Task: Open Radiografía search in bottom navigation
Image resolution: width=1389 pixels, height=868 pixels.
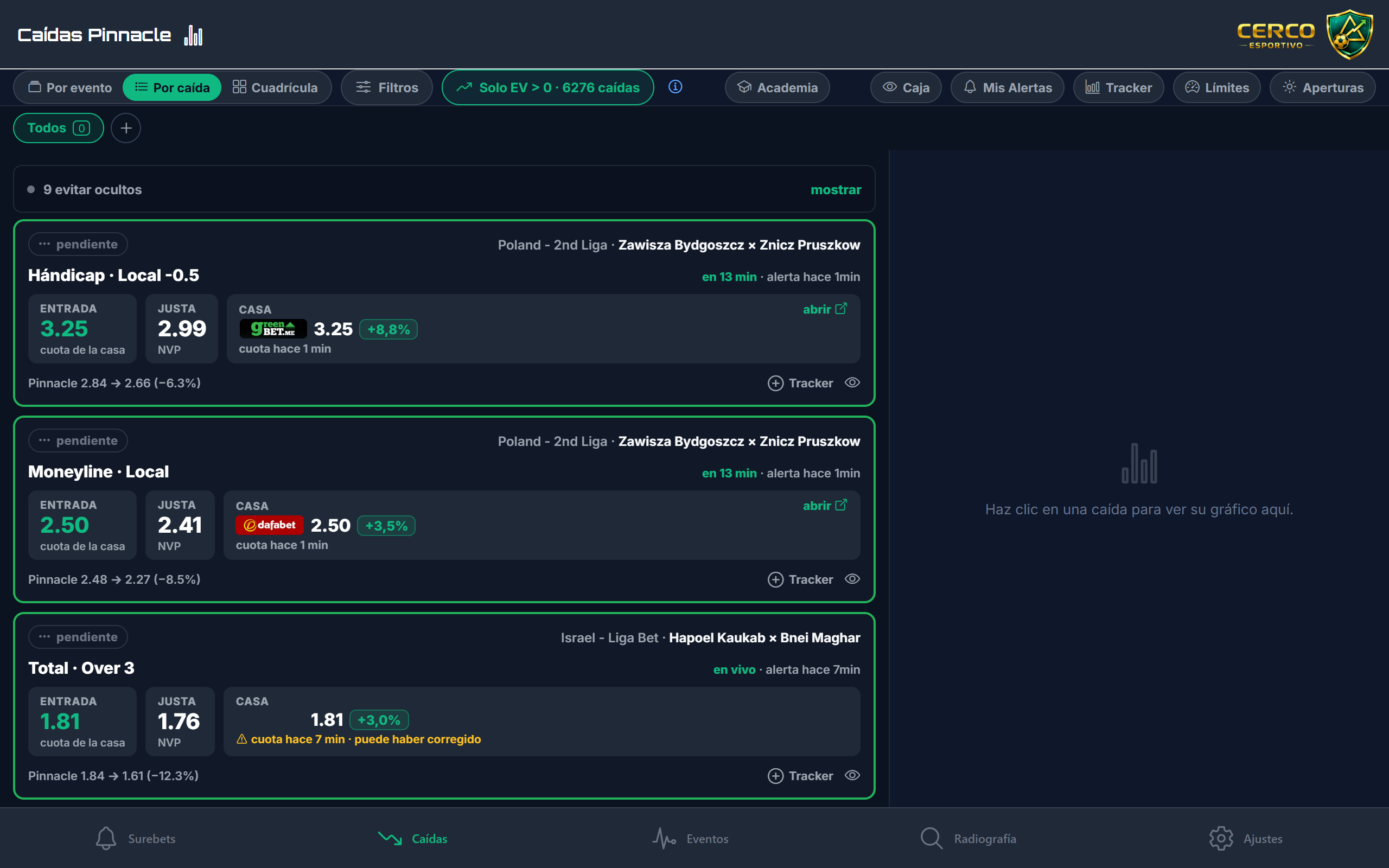Action: [968, 839]
